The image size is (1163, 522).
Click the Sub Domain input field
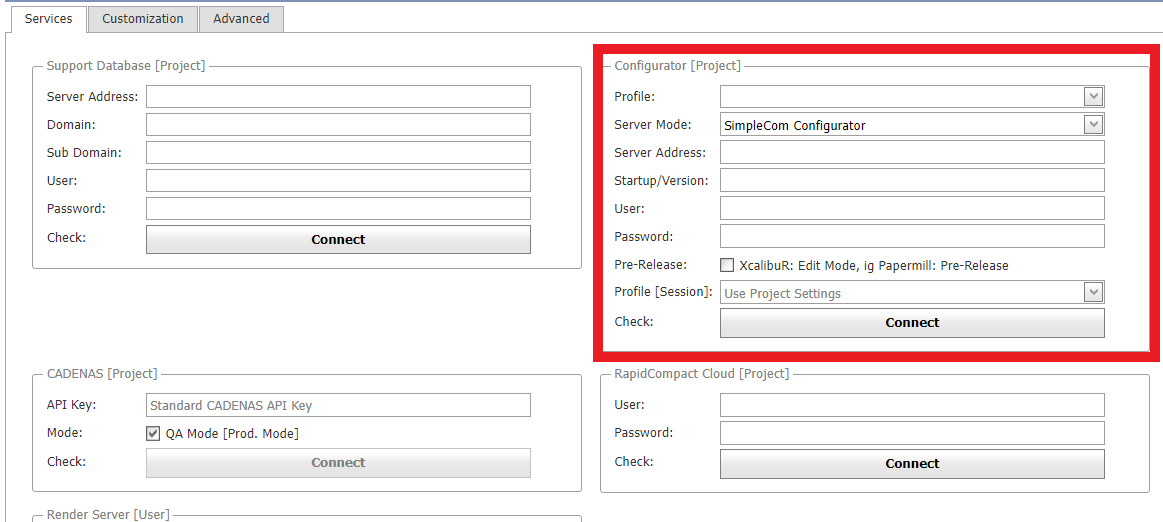tap(338, 153)
